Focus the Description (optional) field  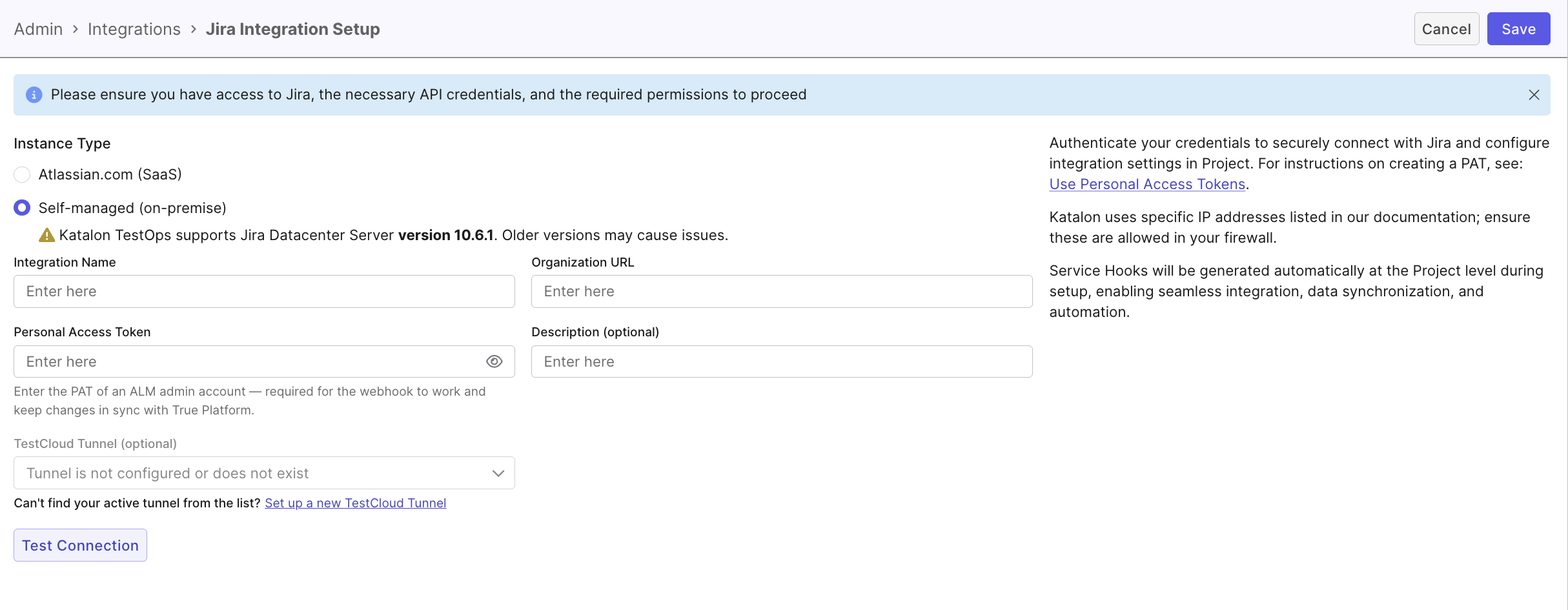[x=782, y=361]
